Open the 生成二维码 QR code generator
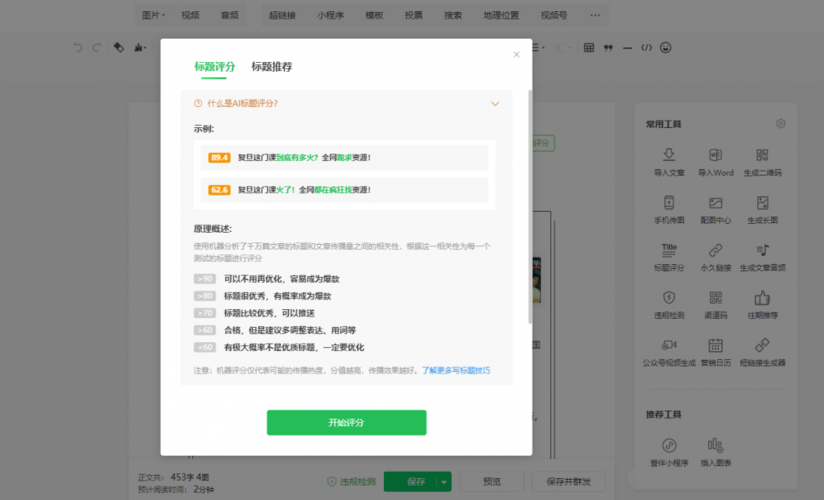The width and height of the screenshot is (824, 500). coord(762,162)
